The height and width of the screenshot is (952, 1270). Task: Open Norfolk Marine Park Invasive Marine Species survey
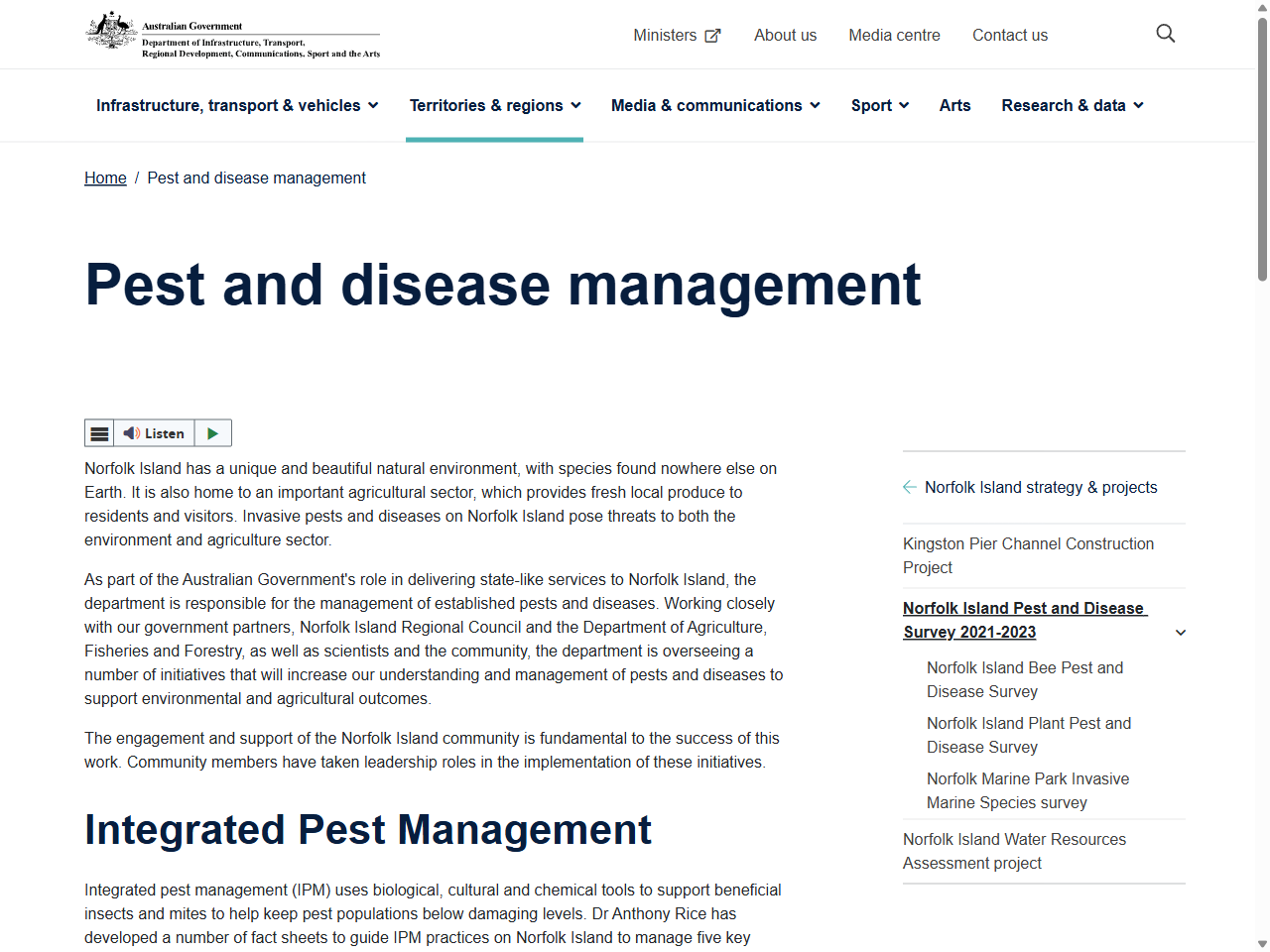[x=1028, y=790]
